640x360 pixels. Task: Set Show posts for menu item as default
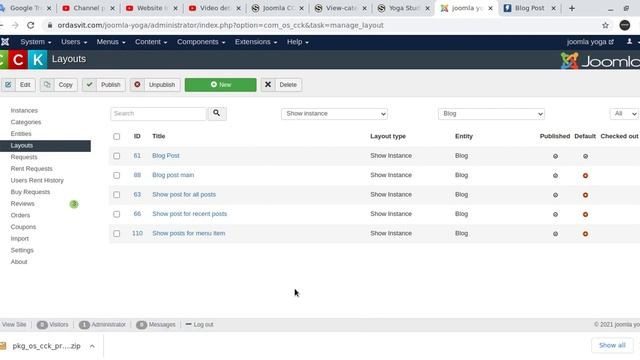[x=585, y=234]
